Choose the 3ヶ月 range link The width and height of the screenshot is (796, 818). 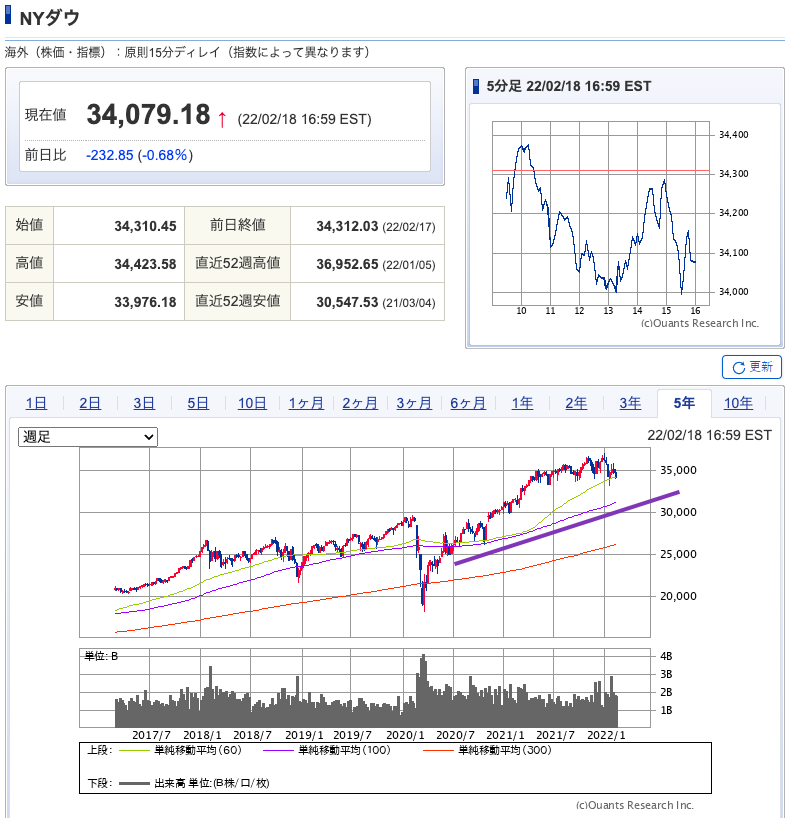(414, 403)
